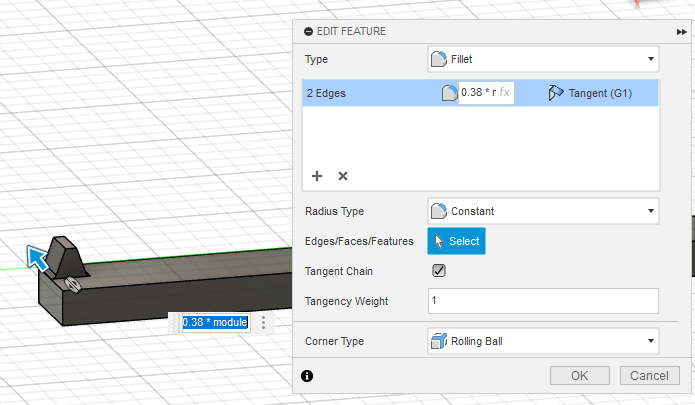Screen dimensions: 695x405
Task: Click the Radius Type label
Action: [x=335, y=211]
